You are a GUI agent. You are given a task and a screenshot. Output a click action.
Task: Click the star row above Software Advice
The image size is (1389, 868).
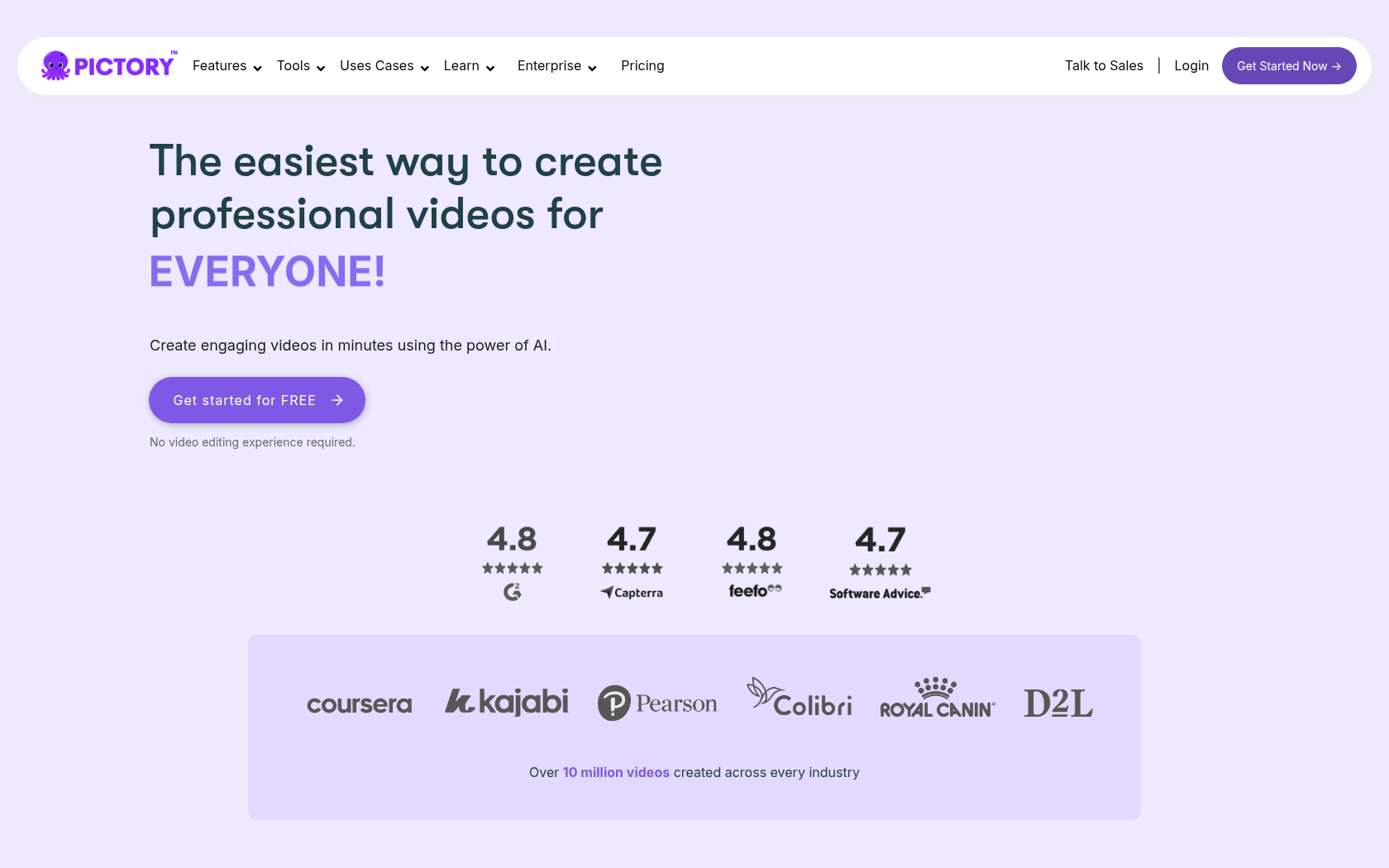click(881, 570)
